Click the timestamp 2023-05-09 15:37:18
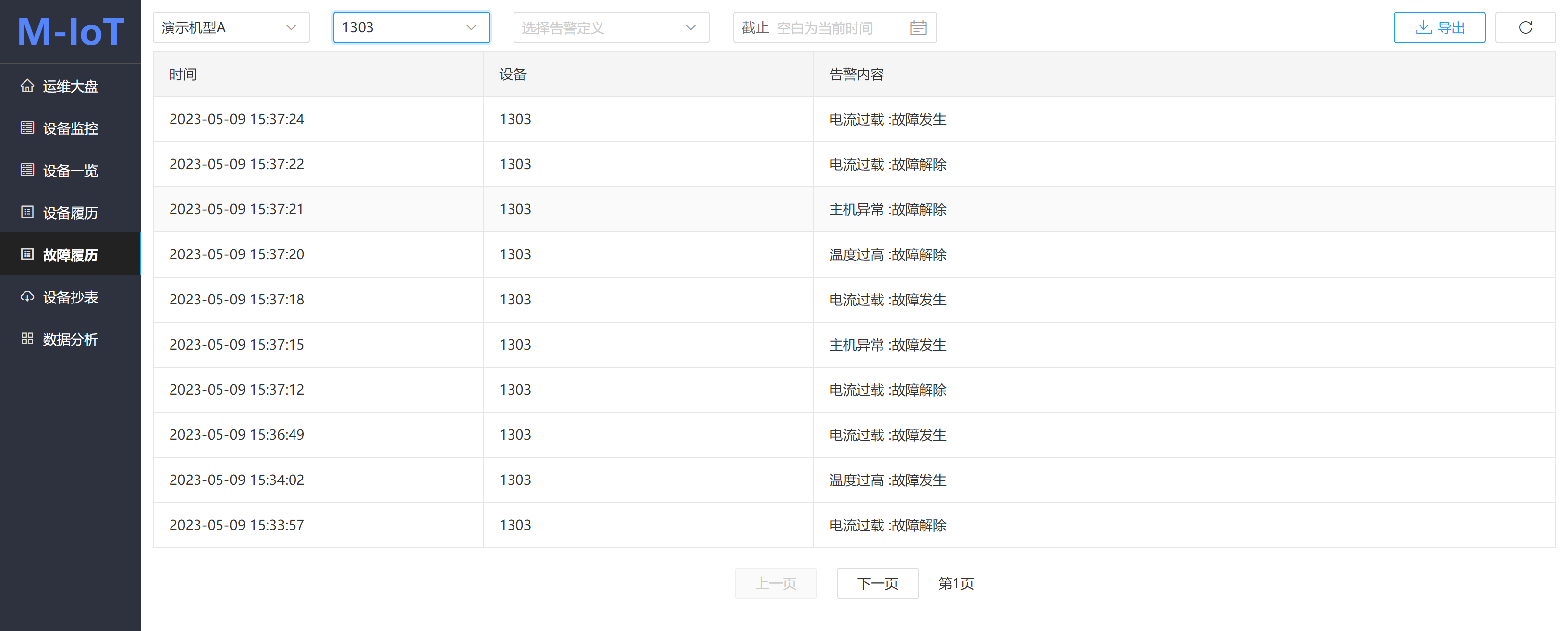The image size is (1568, 631). click(237, 299)
